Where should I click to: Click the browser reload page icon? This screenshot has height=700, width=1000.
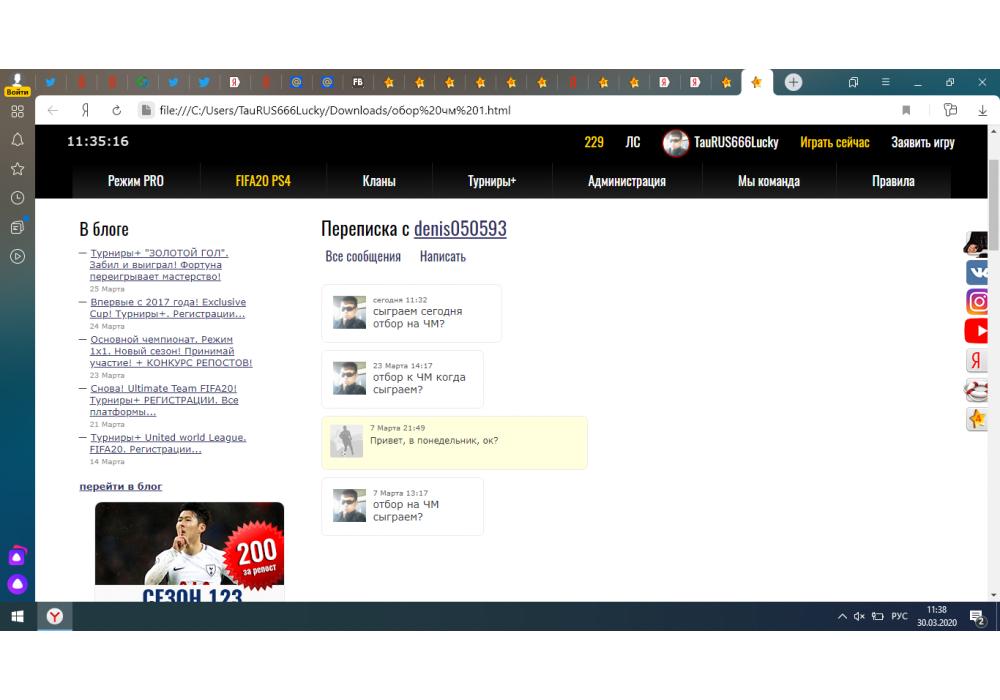(116, 110)
